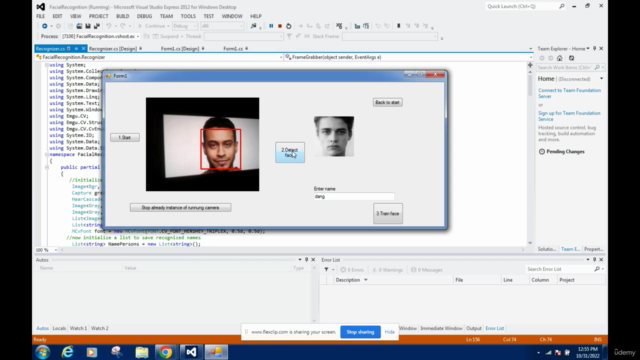Click the Pending Changes link
This screenshot has width=640, height=360.
(565, 151)
